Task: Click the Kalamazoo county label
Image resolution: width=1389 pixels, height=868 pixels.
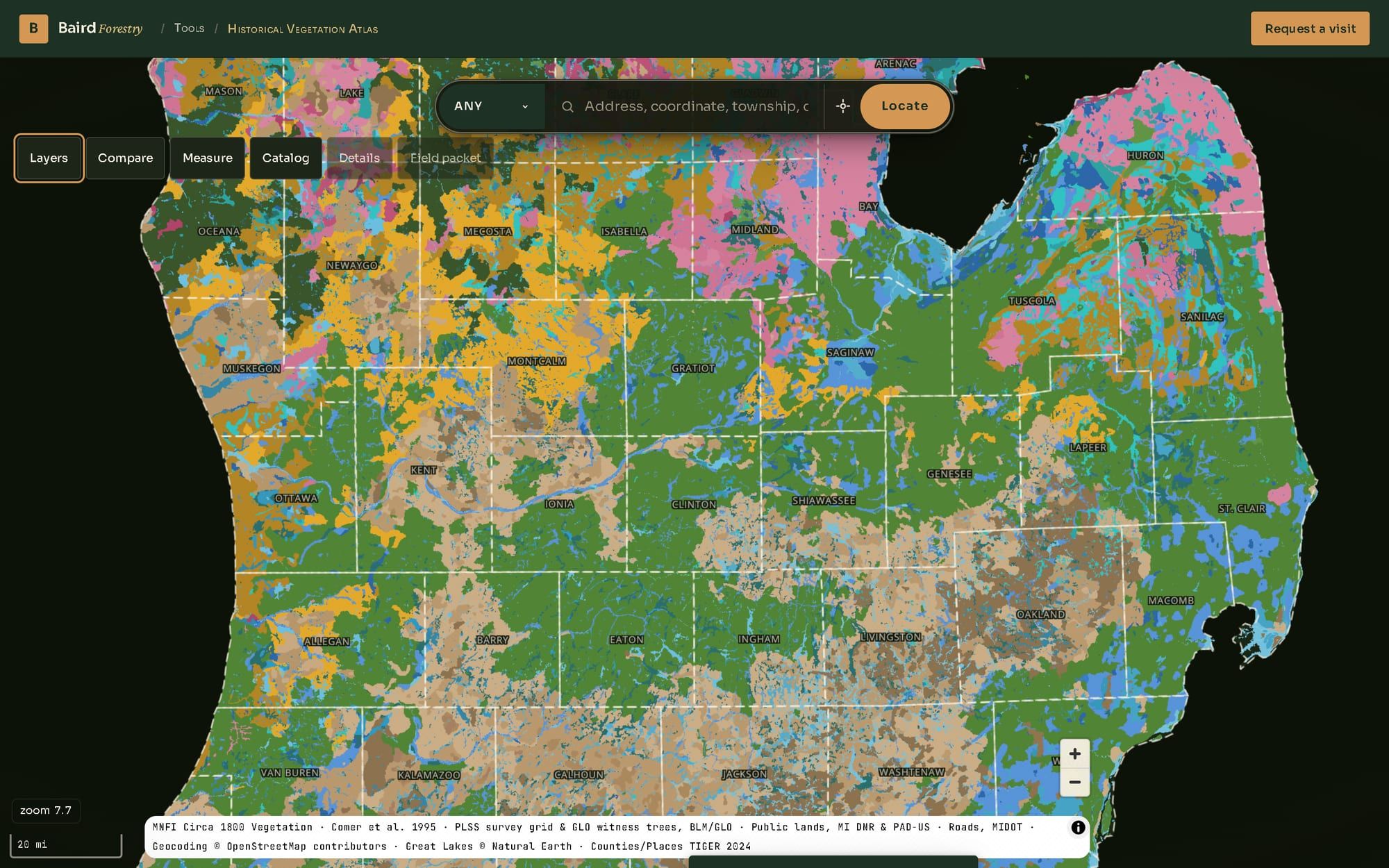Action: [x=429, y=775]
